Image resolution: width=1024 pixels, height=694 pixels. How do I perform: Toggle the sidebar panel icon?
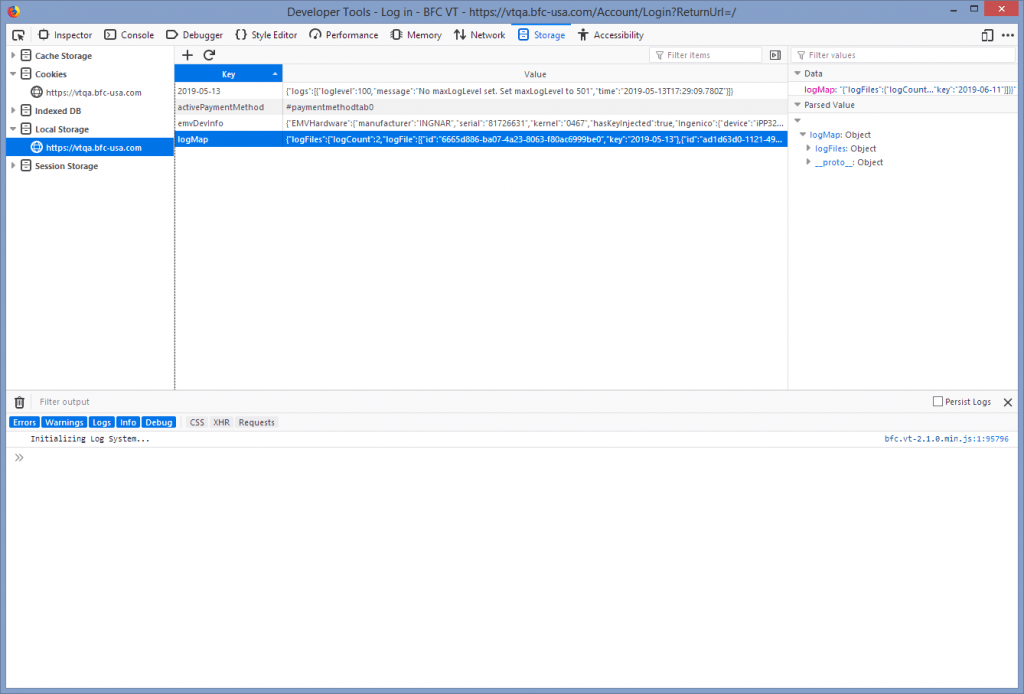(775, 55)
